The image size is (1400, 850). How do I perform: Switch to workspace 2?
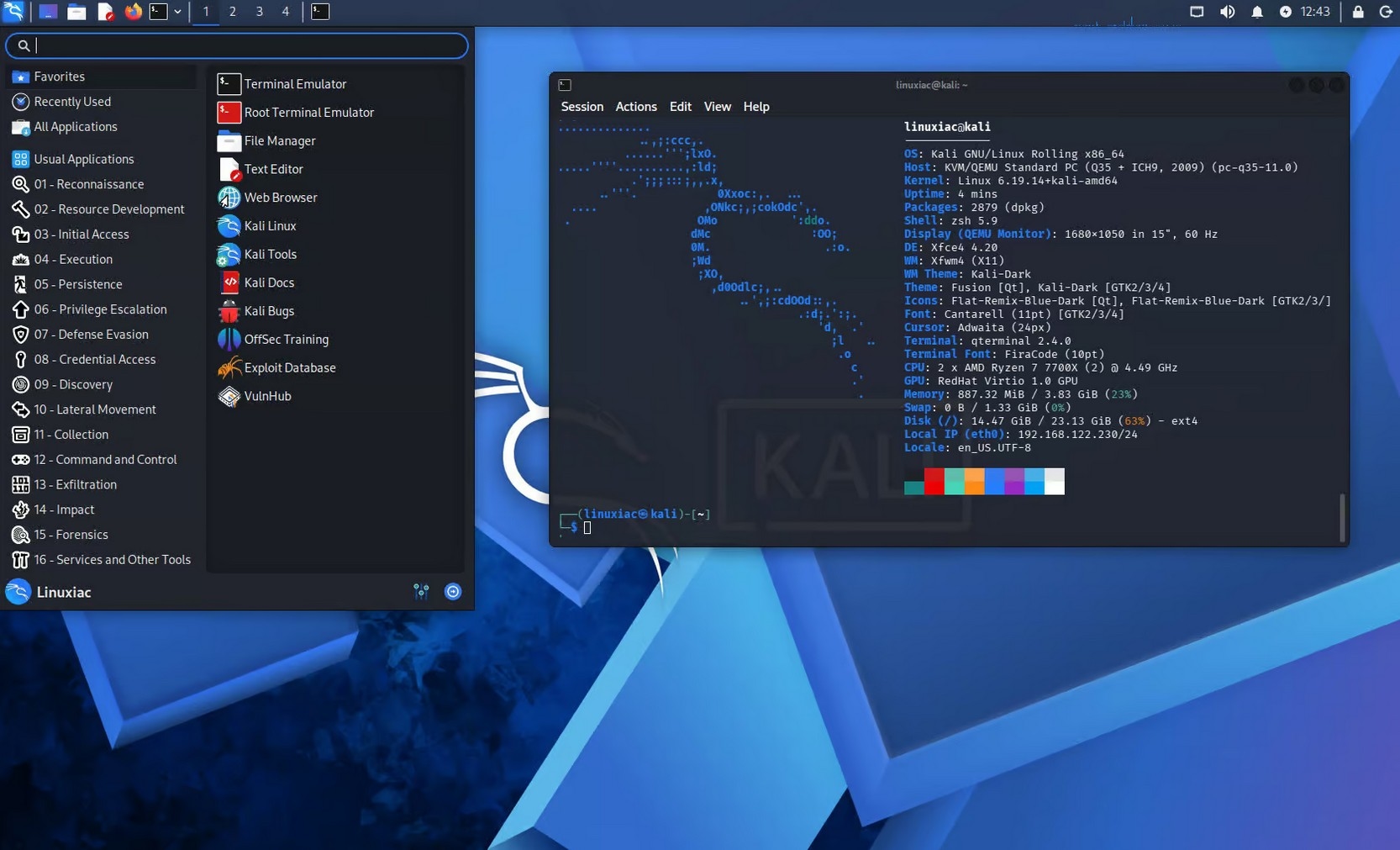233,12
